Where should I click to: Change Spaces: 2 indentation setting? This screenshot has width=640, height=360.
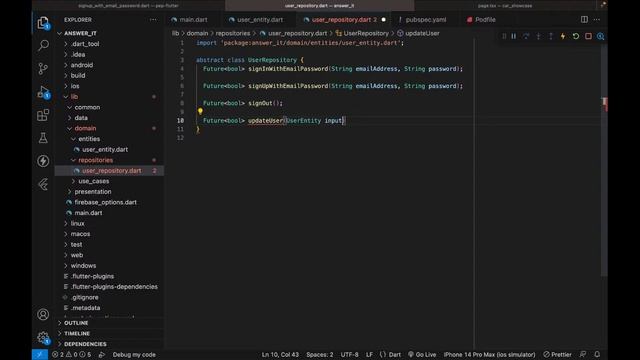pyautogui.click(x=320, y=354)
